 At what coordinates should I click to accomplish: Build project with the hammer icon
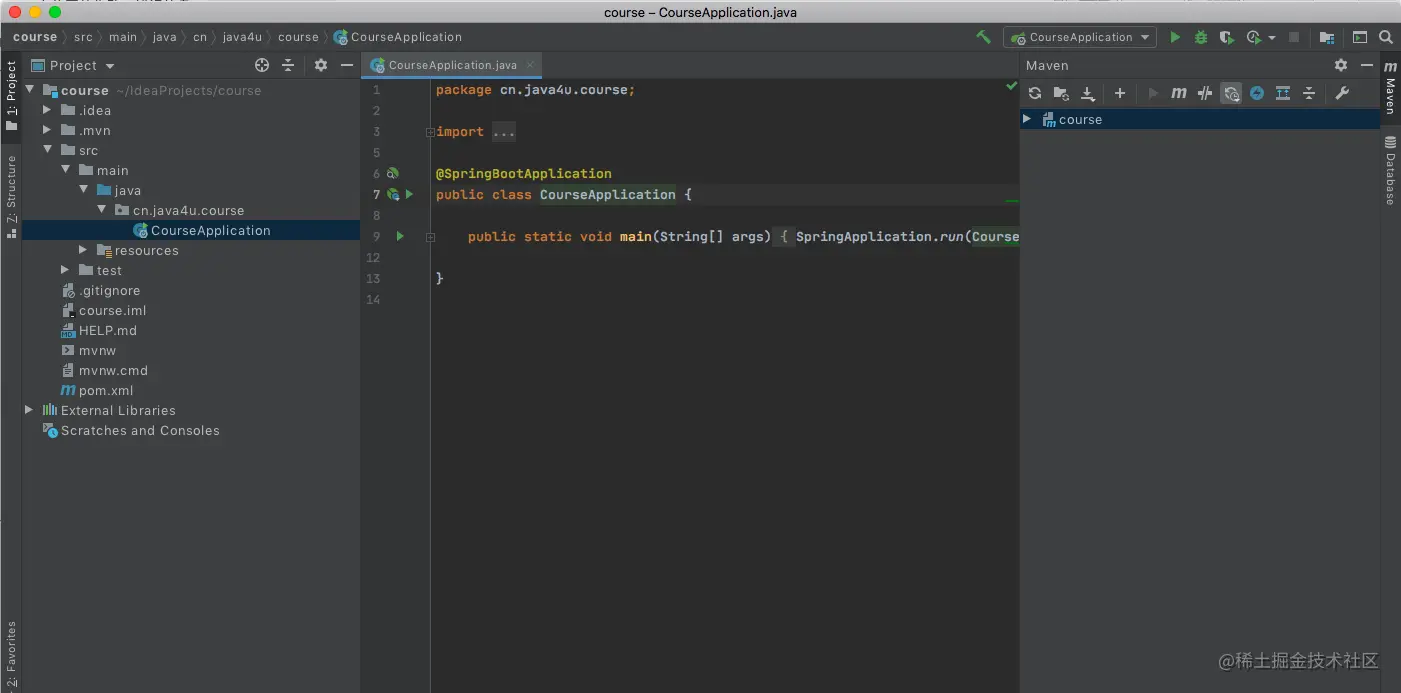[983, 37]
